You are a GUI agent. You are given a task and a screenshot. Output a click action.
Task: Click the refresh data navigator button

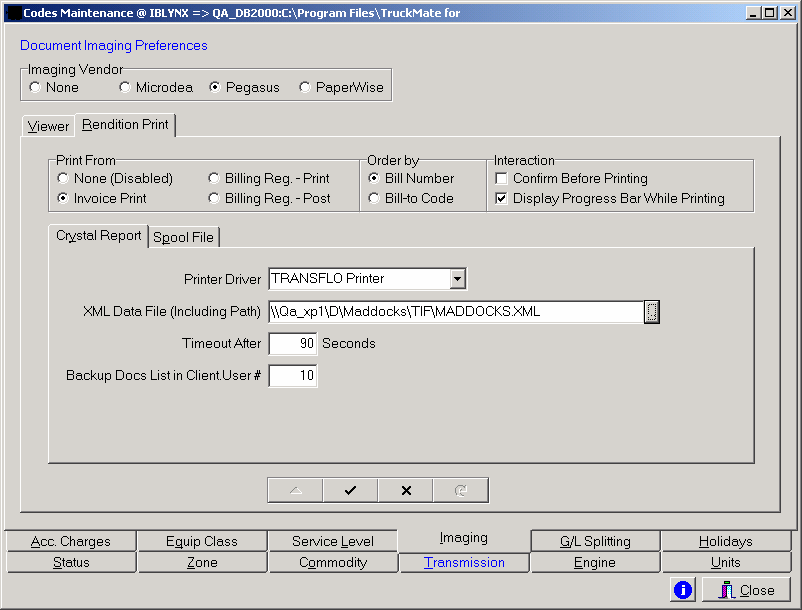461,490
